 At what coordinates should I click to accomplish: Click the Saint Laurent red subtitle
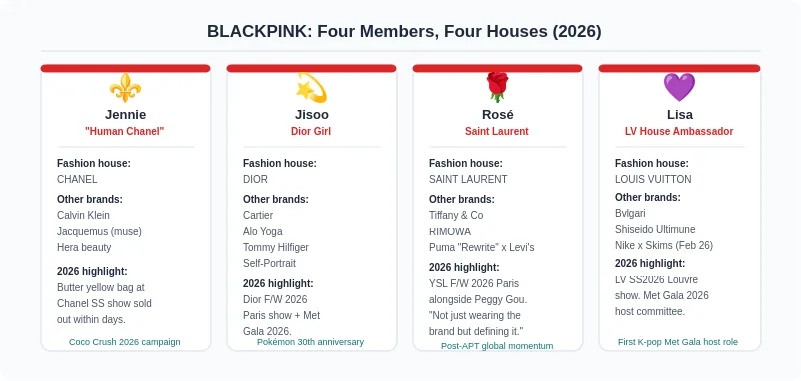pos(497,131)
